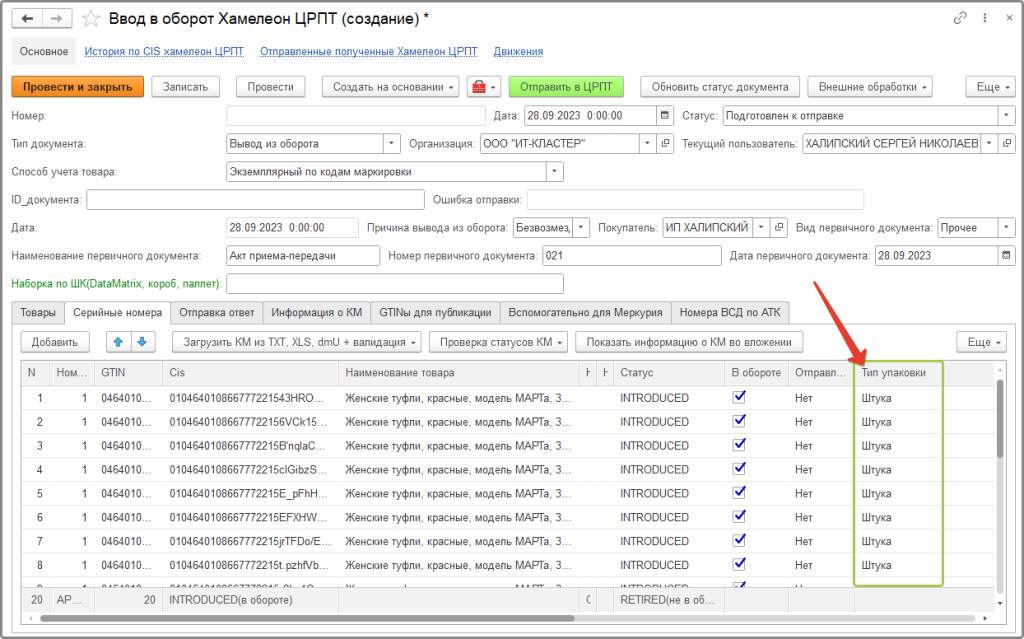Click Показать информацию о КМ во вложении

click(x=689, y=342)
